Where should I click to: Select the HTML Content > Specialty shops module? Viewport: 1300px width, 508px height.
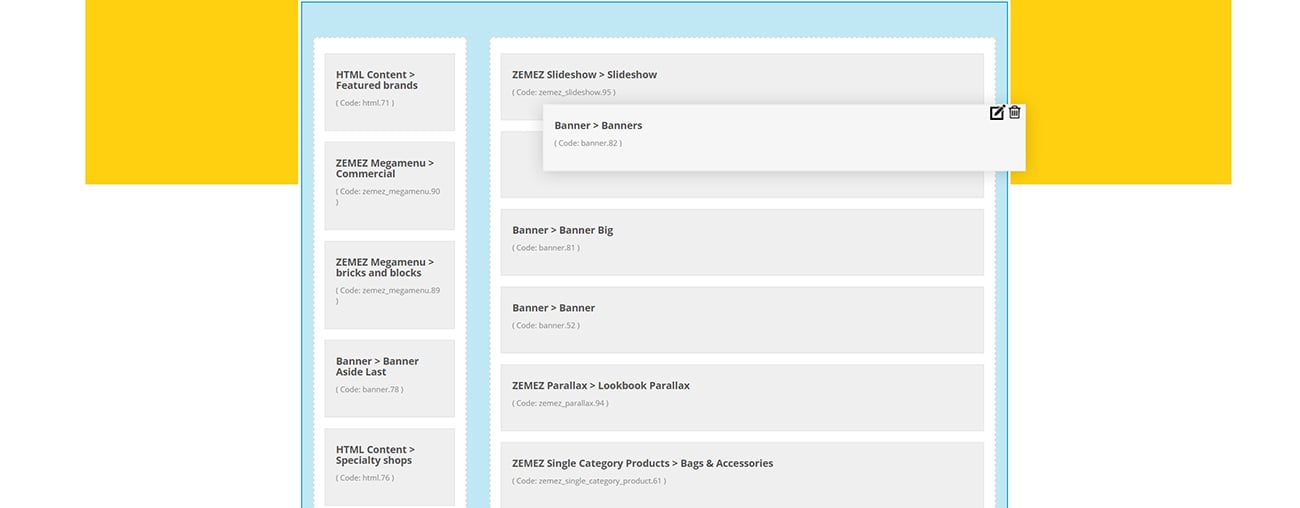389,467
